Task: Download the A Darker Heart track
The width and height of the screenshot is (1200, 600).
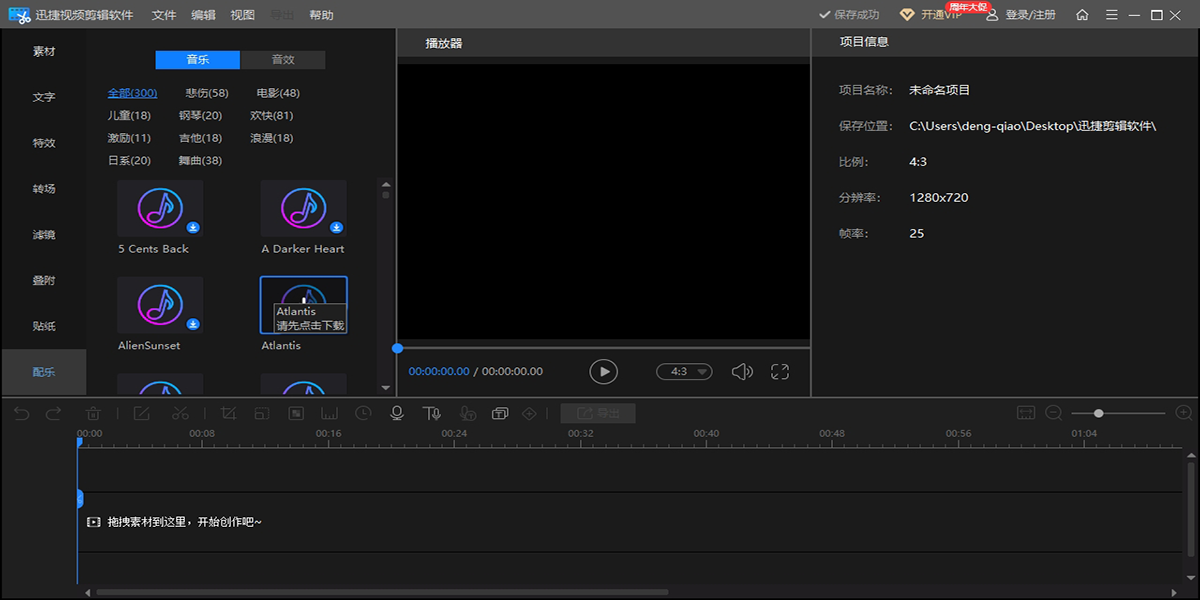Action: pyautogui.click(x=337, y=227)
